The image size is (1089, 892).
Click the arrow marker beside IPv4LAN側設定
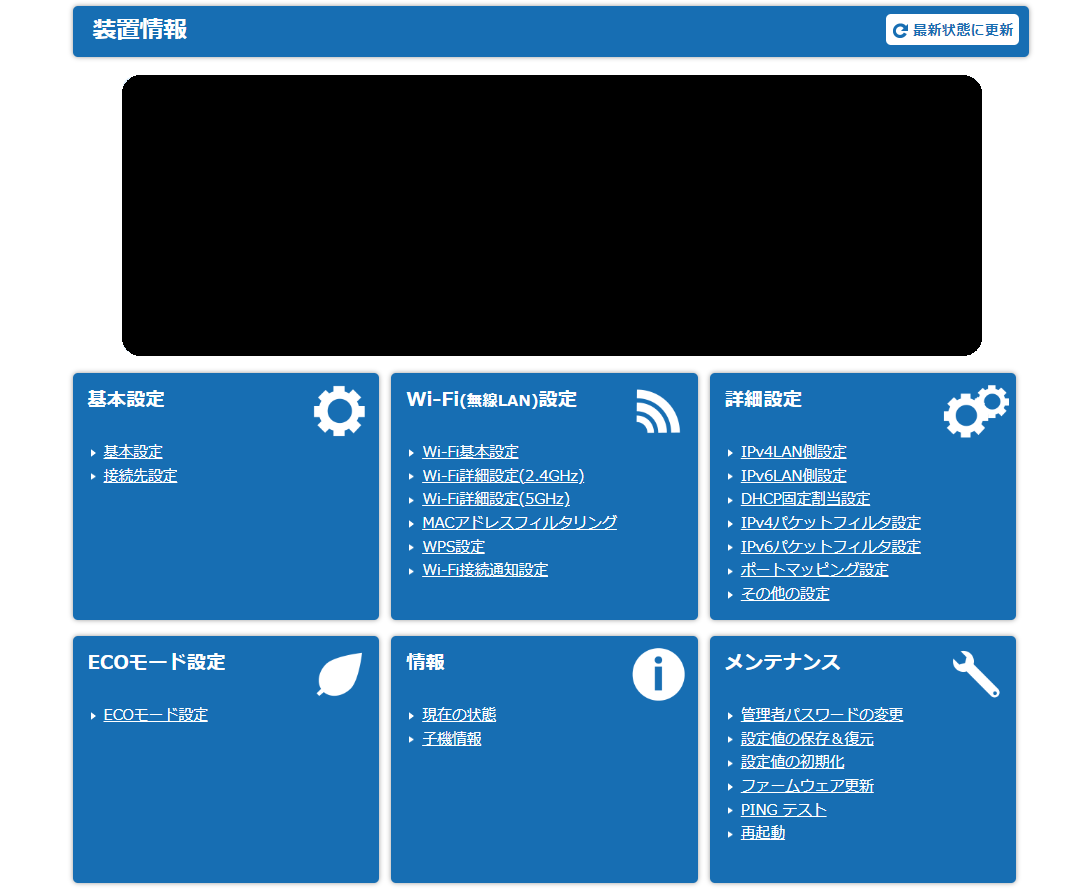tap(728, 451)
